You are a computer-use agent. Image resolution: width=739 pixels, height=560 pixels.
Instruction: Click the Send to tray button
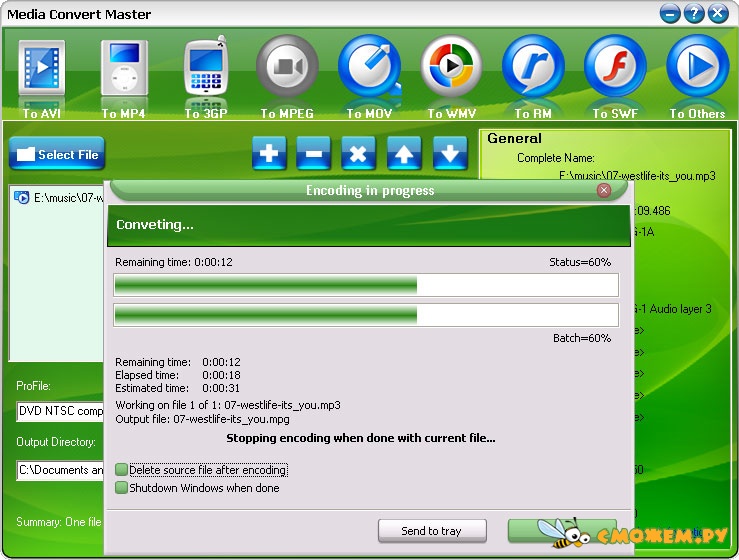tap(432, 531)
